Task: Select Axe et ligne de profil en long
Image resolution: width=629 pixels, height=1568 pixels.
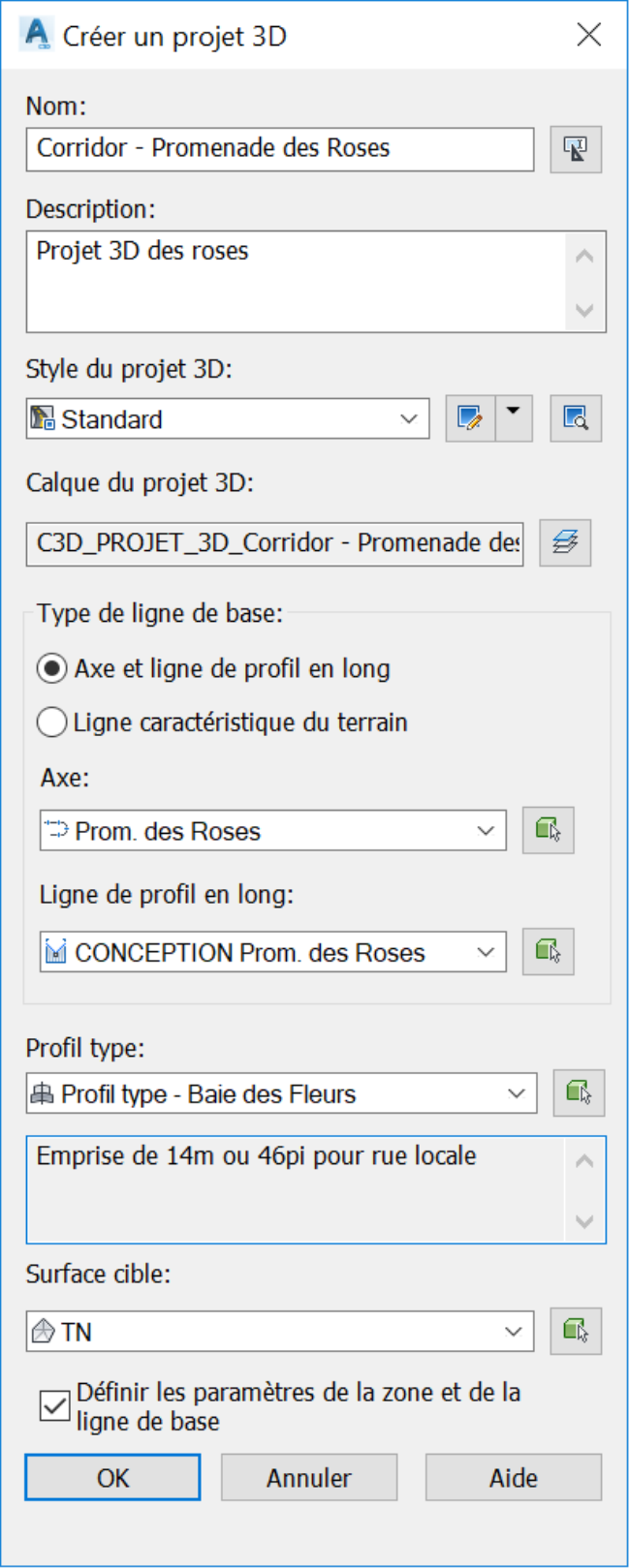Action: (213, 669)
